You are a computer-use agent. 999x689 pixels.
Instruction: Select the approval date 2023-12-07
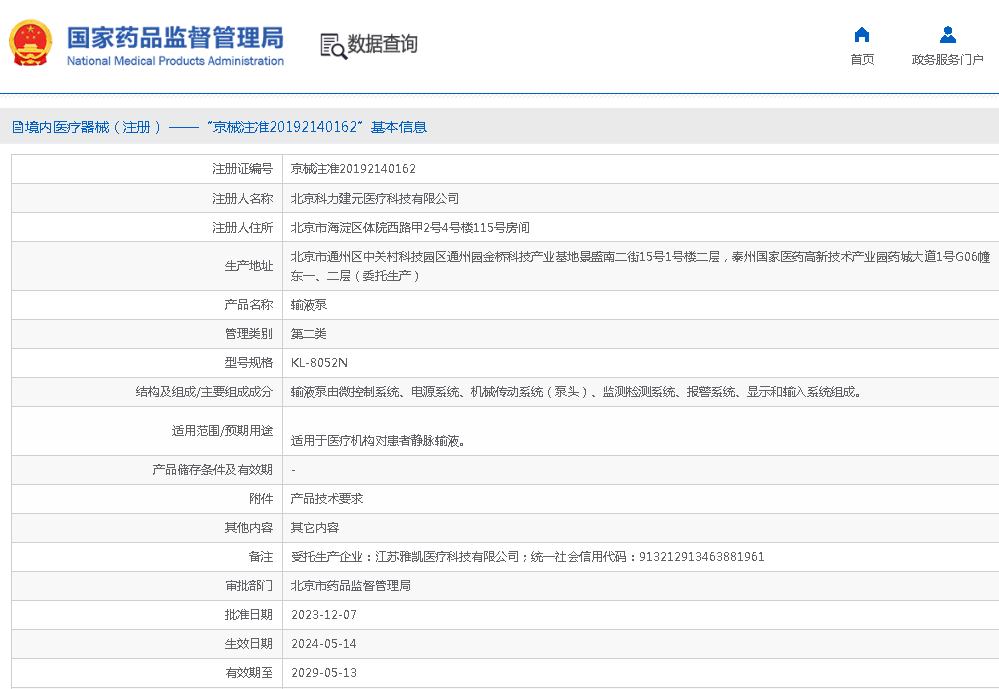[x=323, y=615]
